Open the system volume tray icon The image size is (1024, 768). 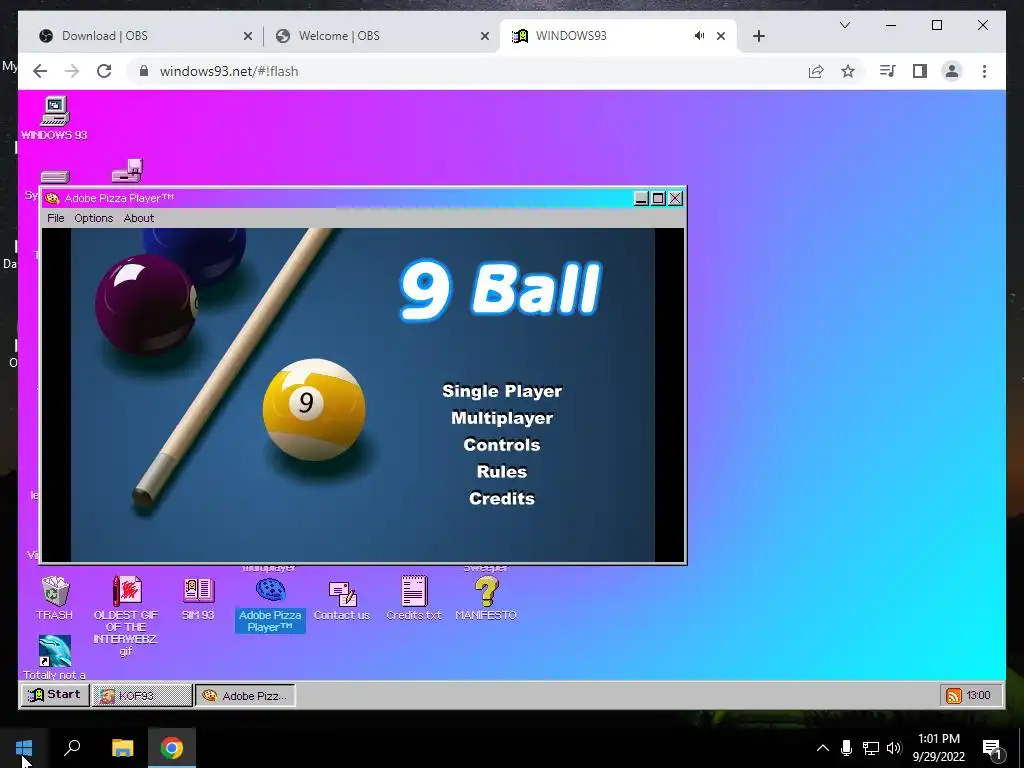(x=894, y=748)
